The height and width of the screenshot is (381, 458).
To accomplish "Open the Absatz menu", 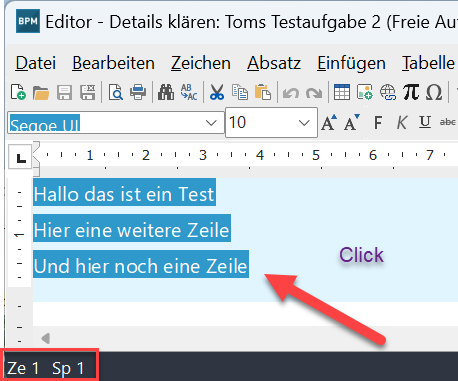I will [x=274, y=63].
